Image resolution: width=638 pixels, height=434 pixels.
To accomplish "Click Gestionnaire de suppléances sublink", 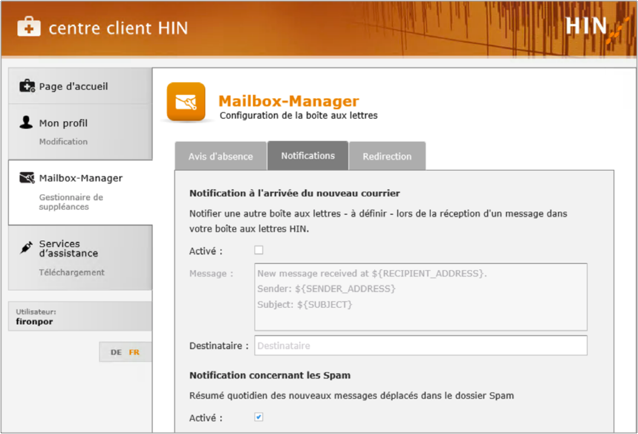I will (x=71, y=202).
